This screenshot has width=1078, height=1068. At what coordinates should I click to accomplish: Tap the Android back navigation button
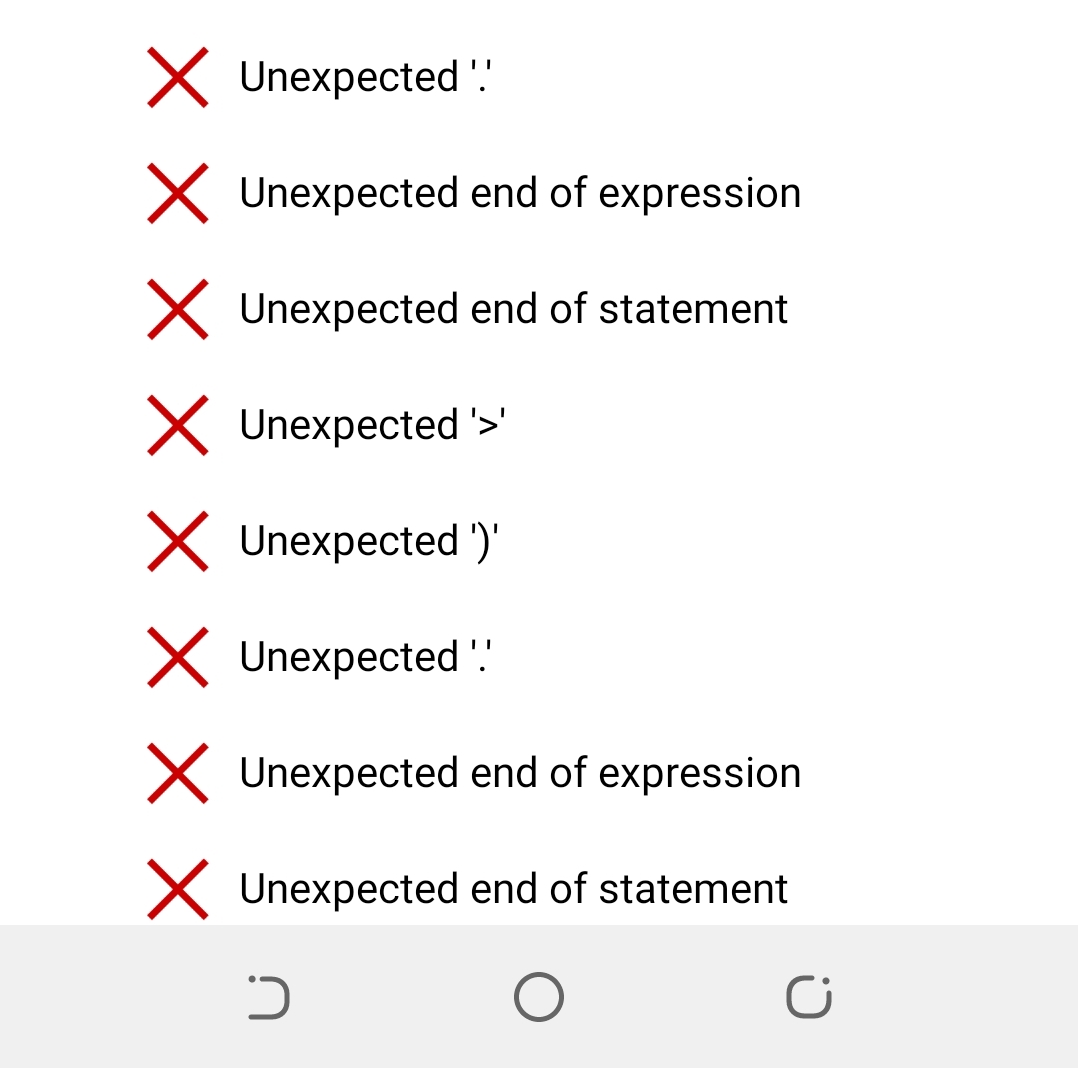point(269,996)
